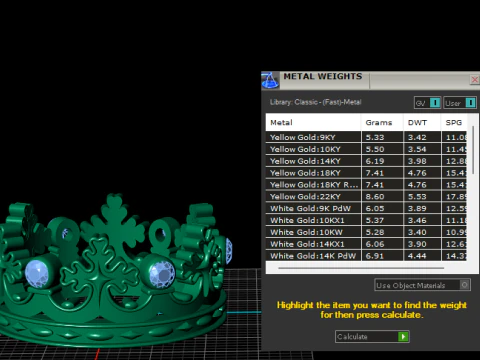Screen dimensions: 480x360
Task: Select the White Gold:14K PdW row
Action: click(366, 256)
